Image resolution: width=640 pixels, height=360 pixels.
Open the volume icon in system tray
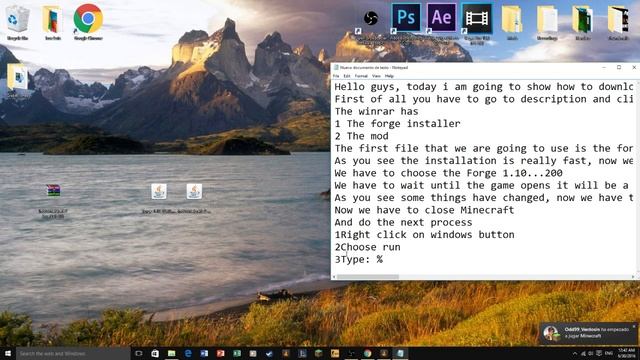(x=591, y=353)
